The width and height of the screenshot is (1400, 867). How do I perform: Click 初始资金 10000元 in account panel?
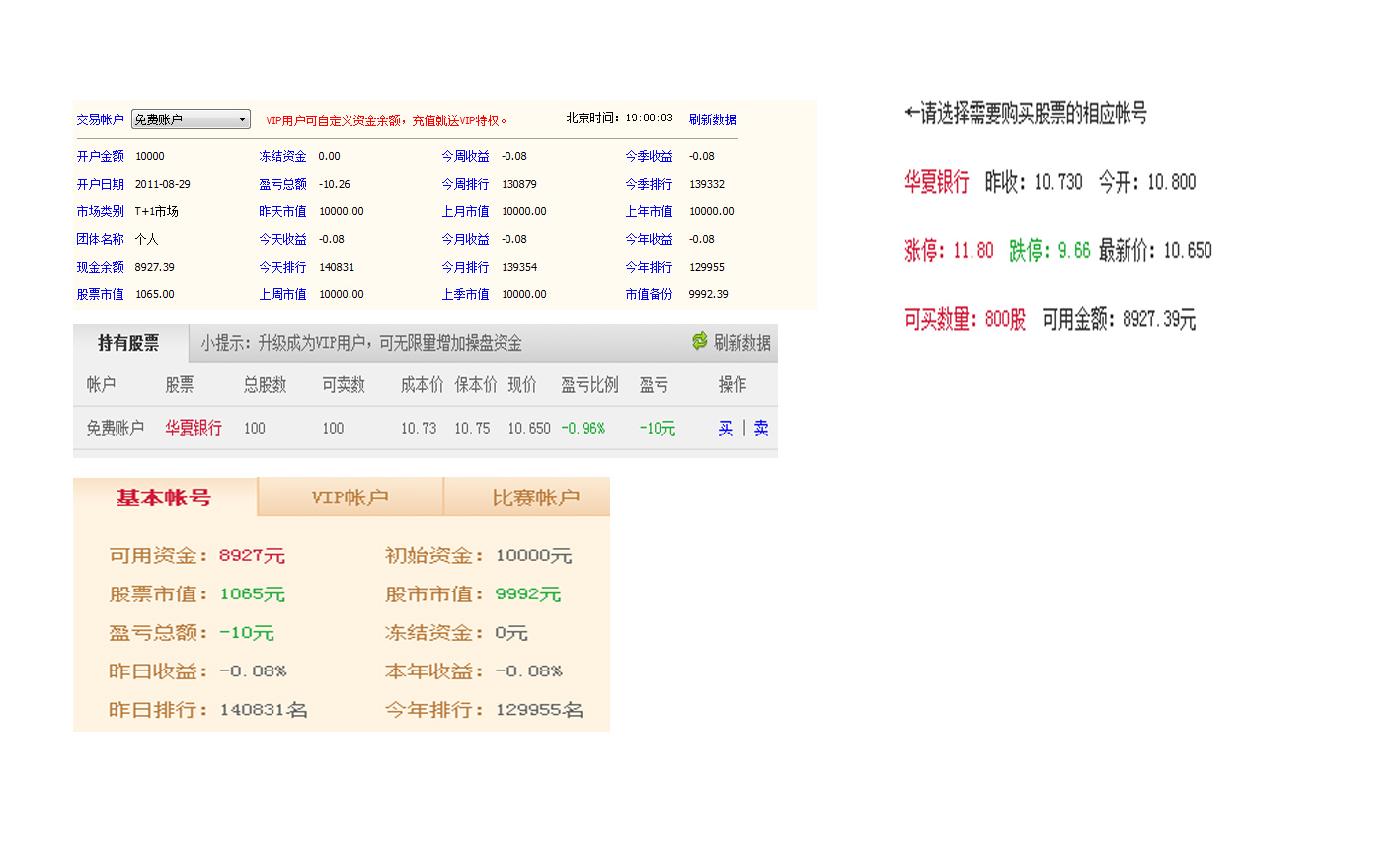(479, 555)
